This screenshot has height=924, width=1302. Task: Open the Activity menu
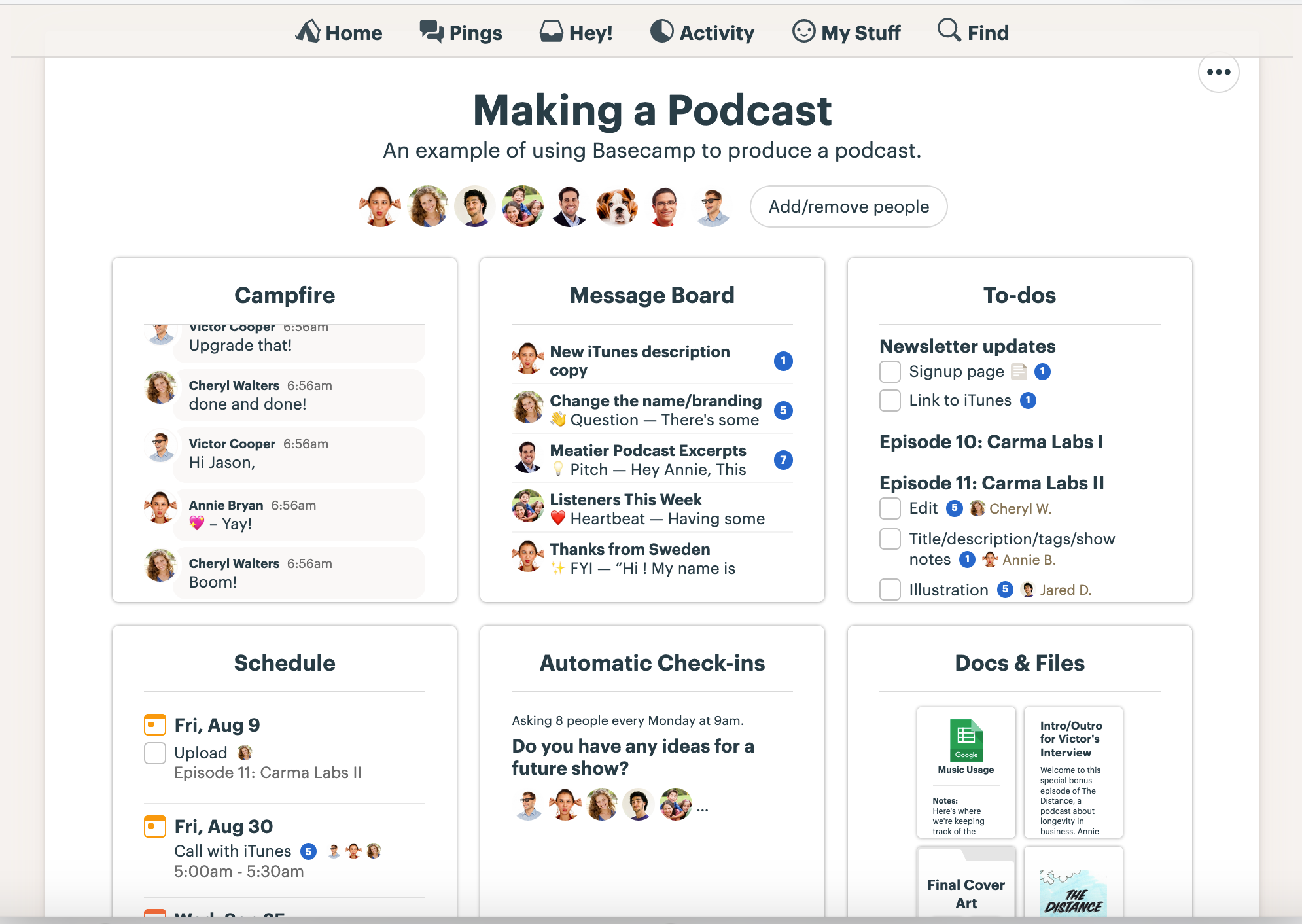click(x=702, y=32)
